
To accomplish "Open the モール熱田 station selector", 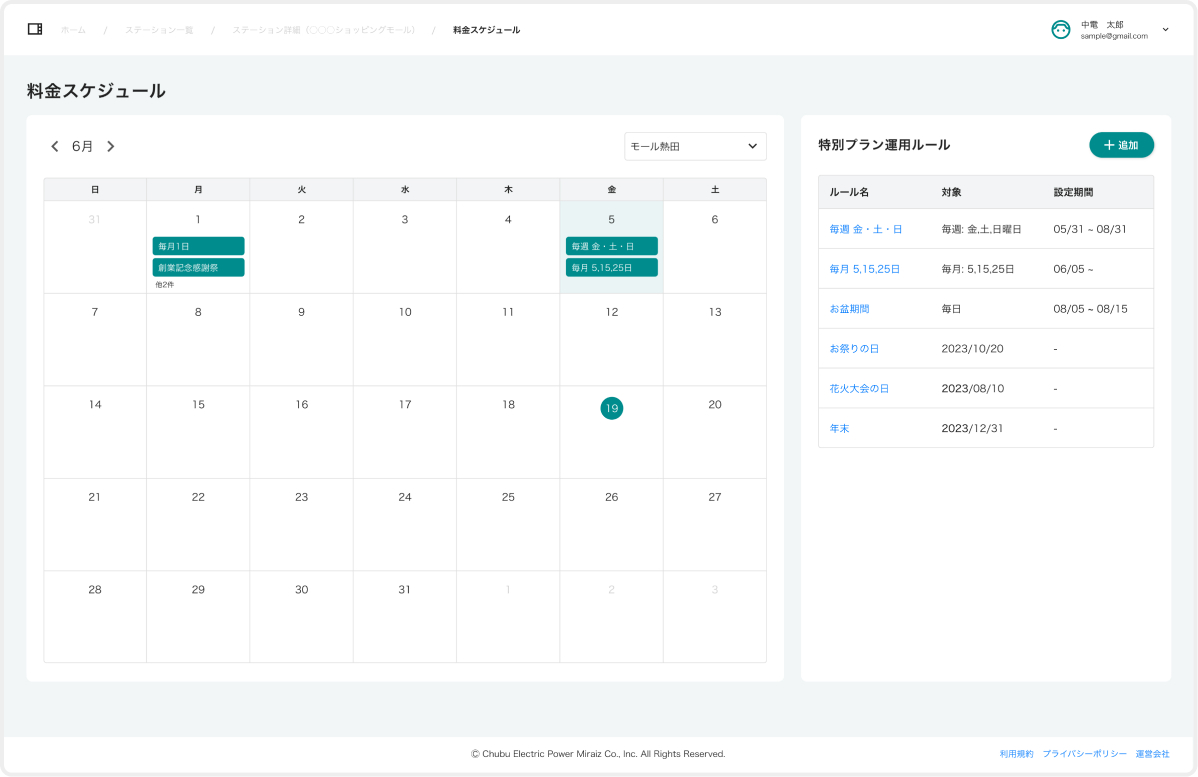I will (x=695, y=146).
